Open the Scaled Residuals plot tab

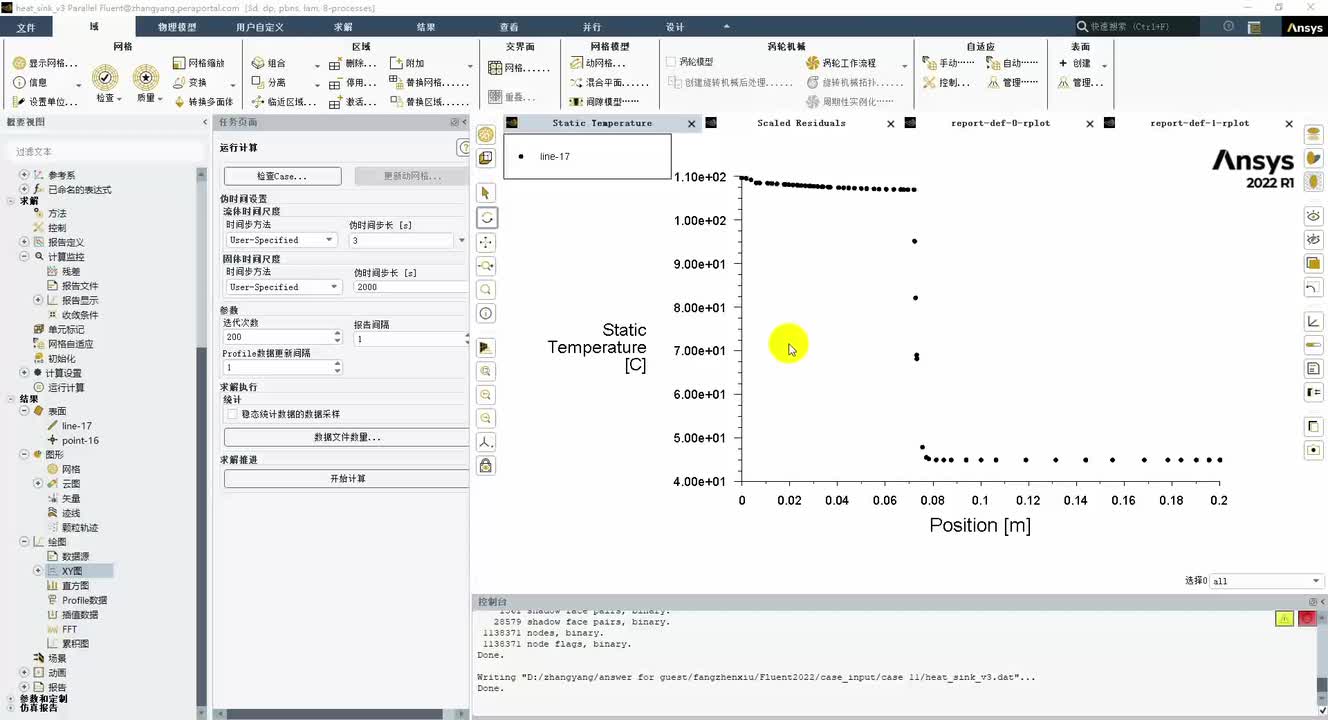coord(801,123)
